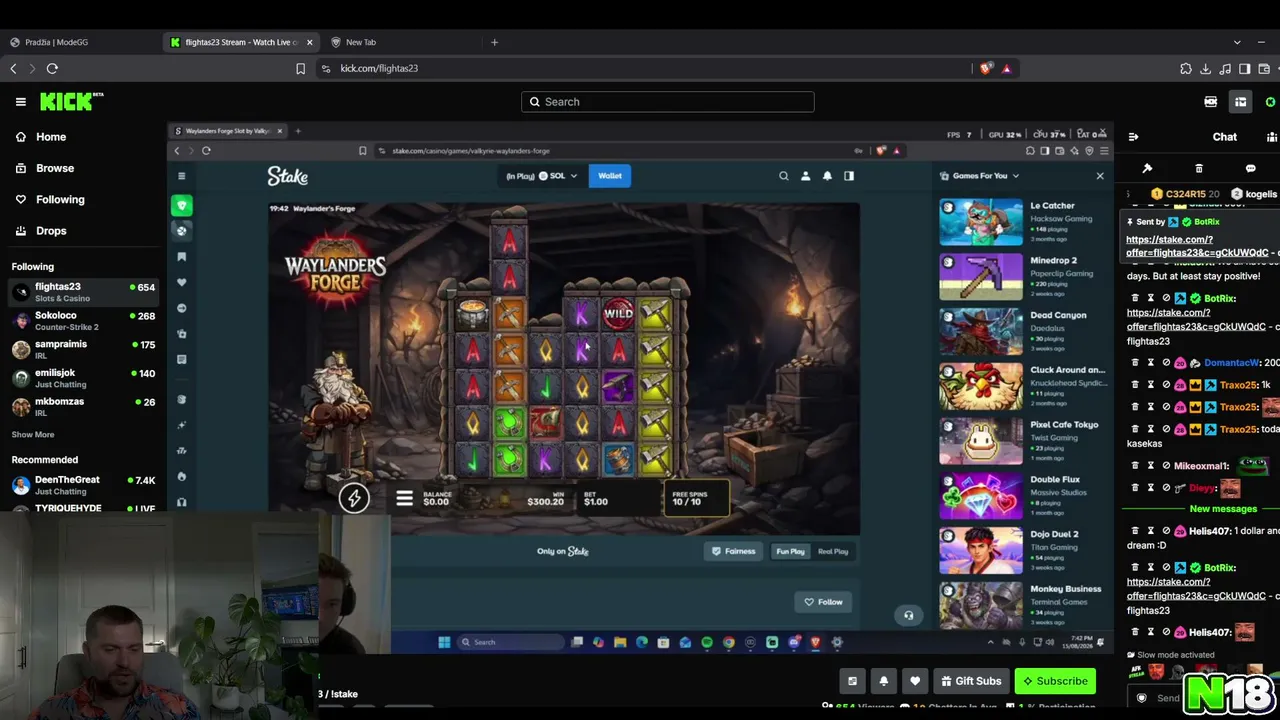Open browser downloads

pos(1205,69)
